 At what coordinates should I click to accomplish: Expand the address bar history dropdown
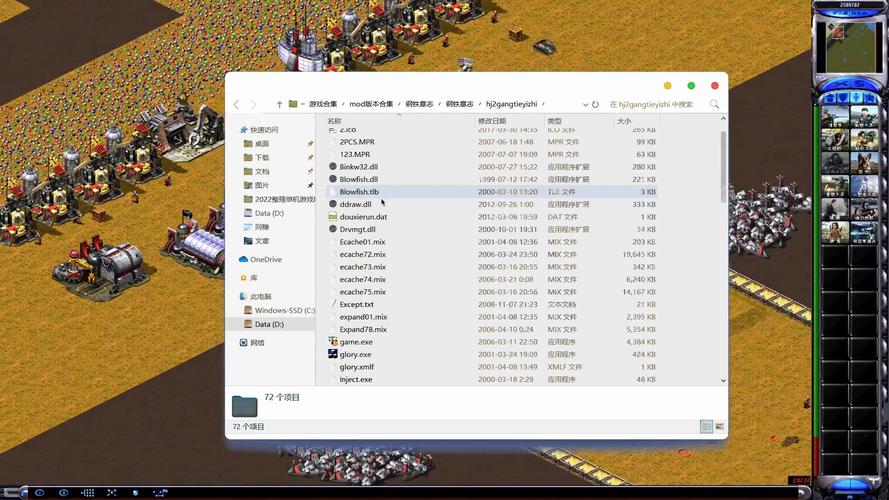click(x=583, y=104)
